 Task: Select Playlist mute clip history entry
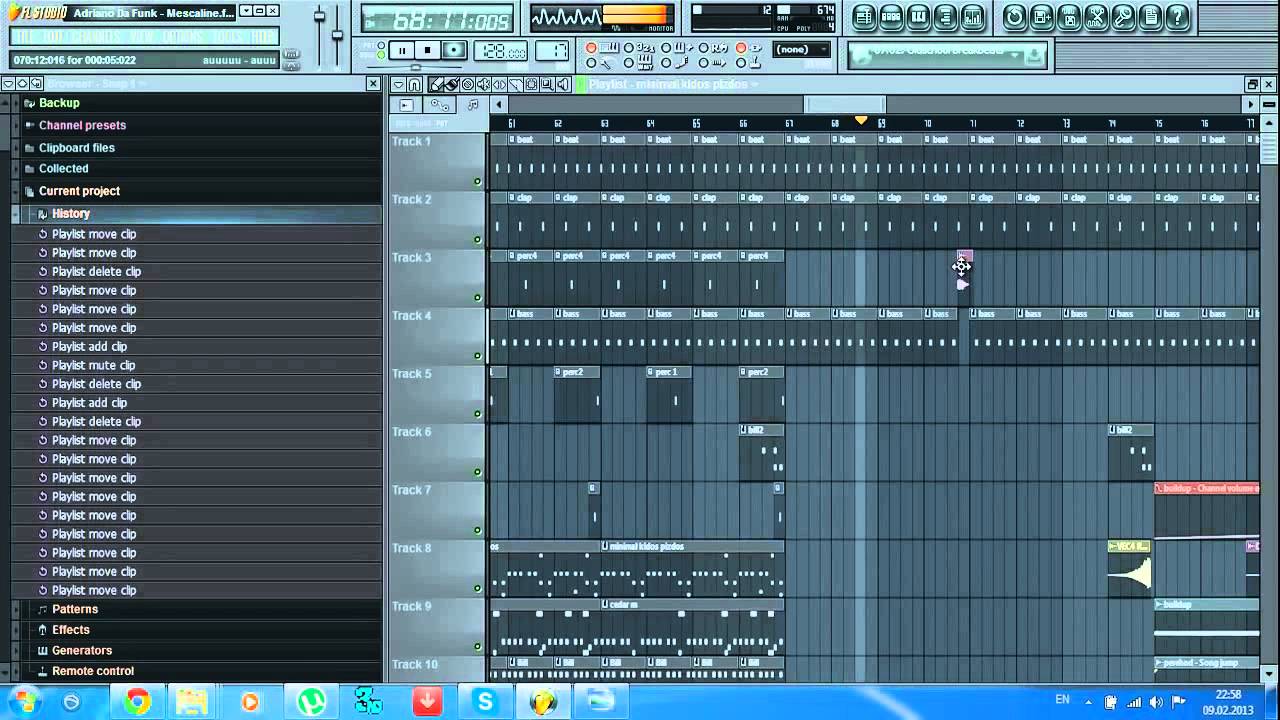click(94, 365)
